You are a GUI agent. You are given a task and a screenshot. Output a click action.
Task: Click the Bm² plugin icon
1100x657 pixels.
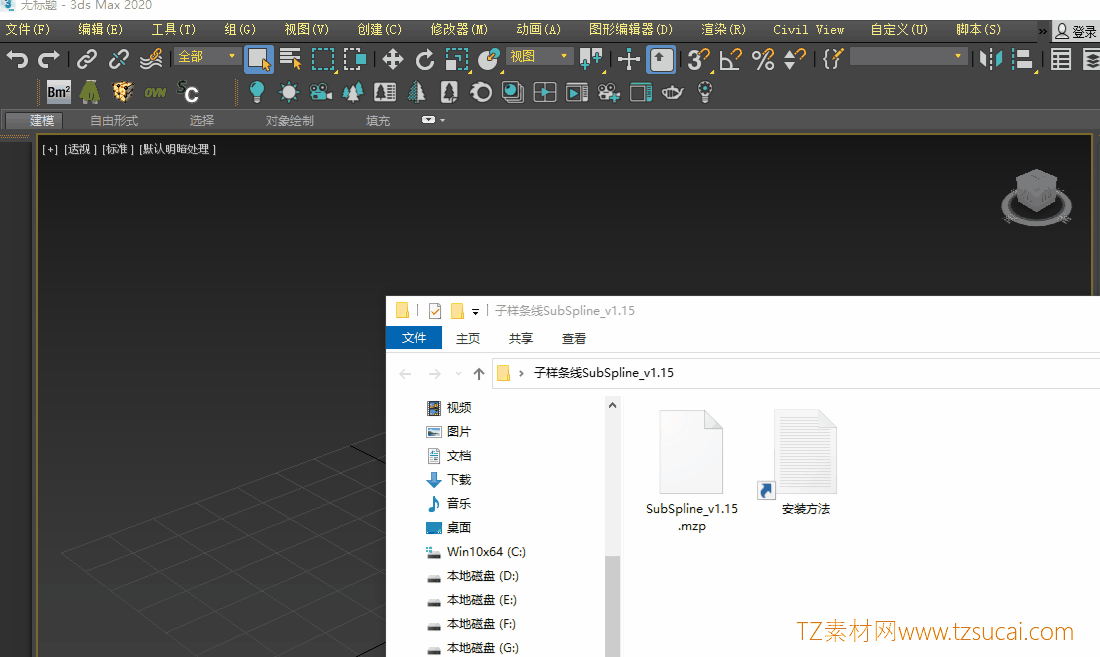tap(58, 92)
